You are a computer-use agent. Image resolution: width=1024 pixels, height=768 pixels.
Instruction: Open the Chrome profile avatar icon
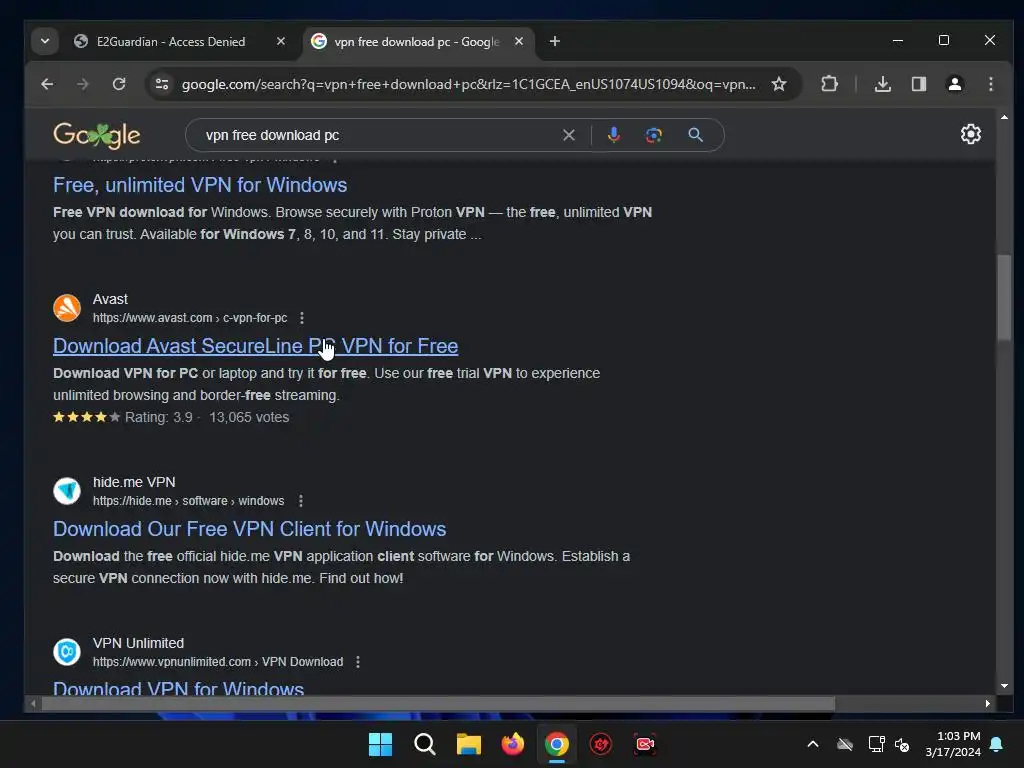pyautogui.click(x=954, y=84)
